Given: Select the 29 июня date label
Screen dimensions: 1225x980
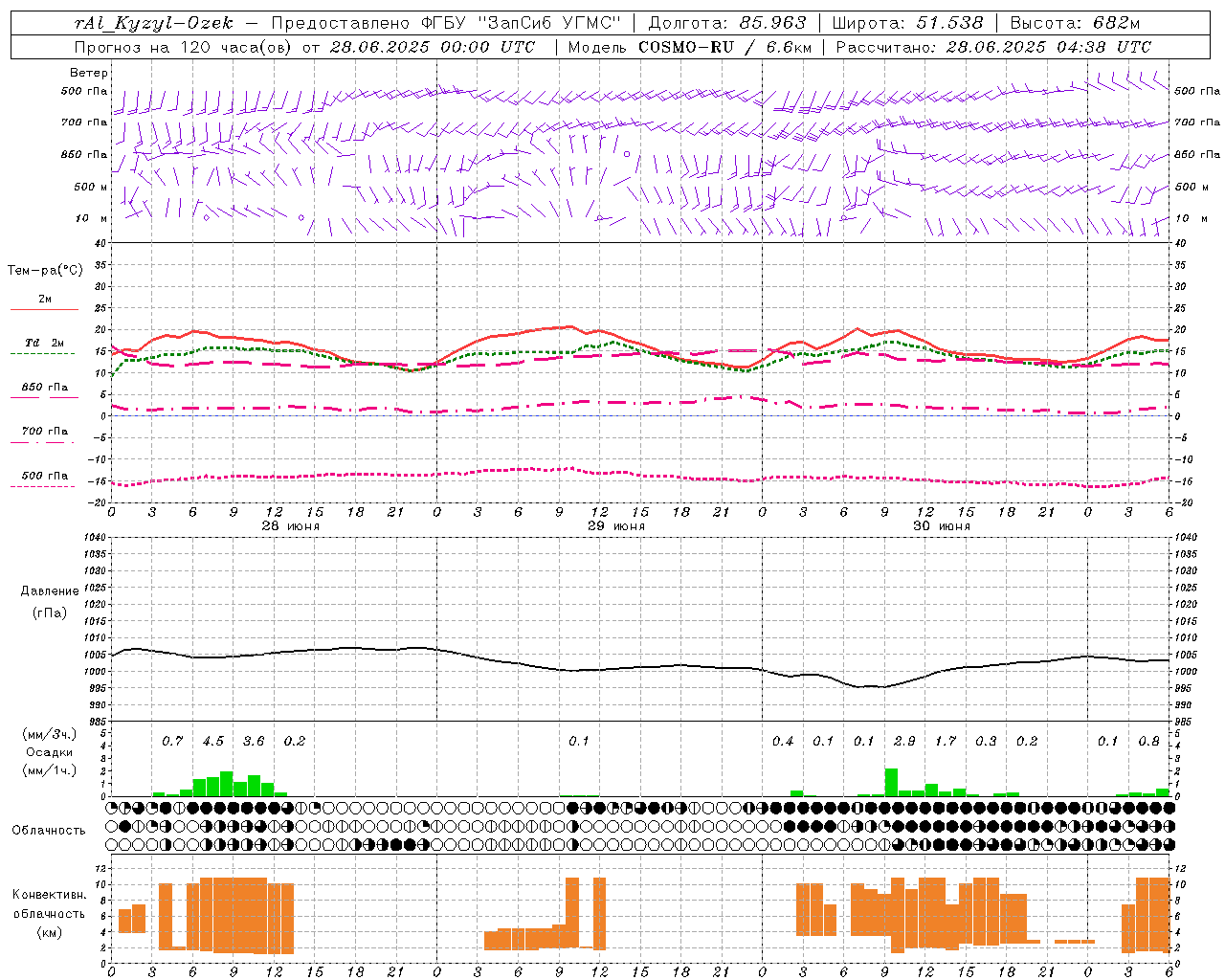Looking at the screenshot, I should point(615,526).
